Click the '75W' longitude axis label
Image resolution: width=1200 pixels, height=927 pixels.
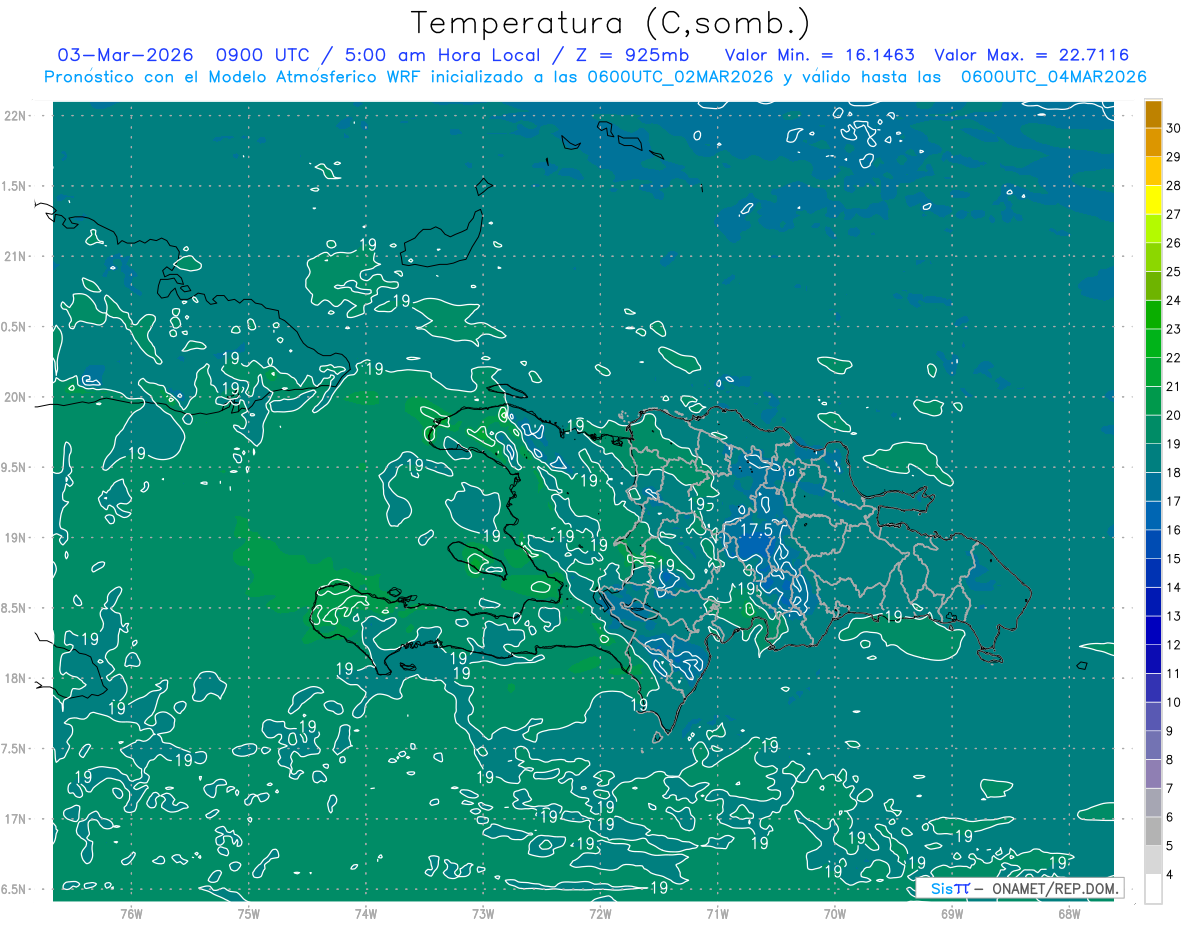point(248,913)
